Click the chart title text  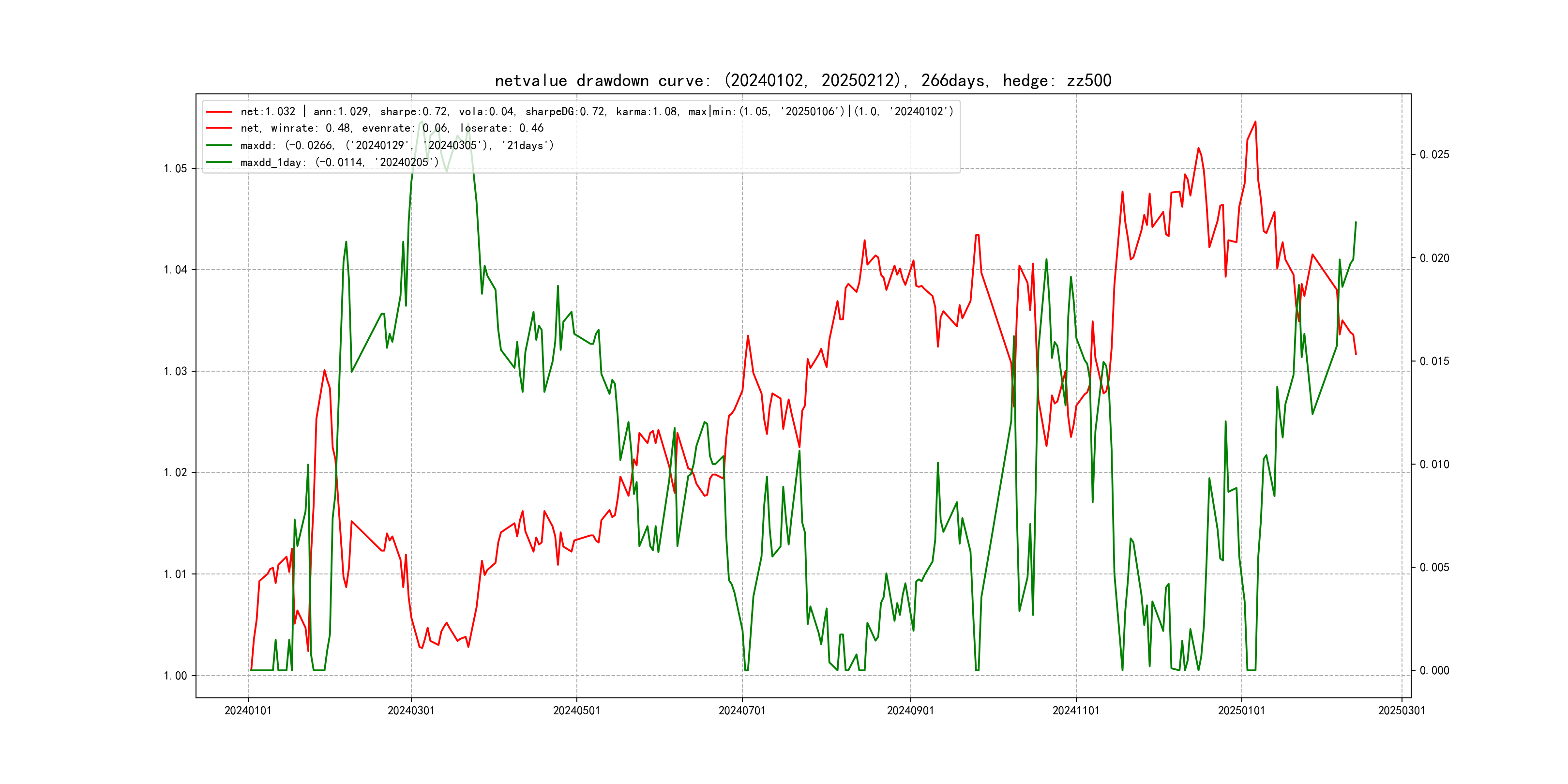pos(802,80)
